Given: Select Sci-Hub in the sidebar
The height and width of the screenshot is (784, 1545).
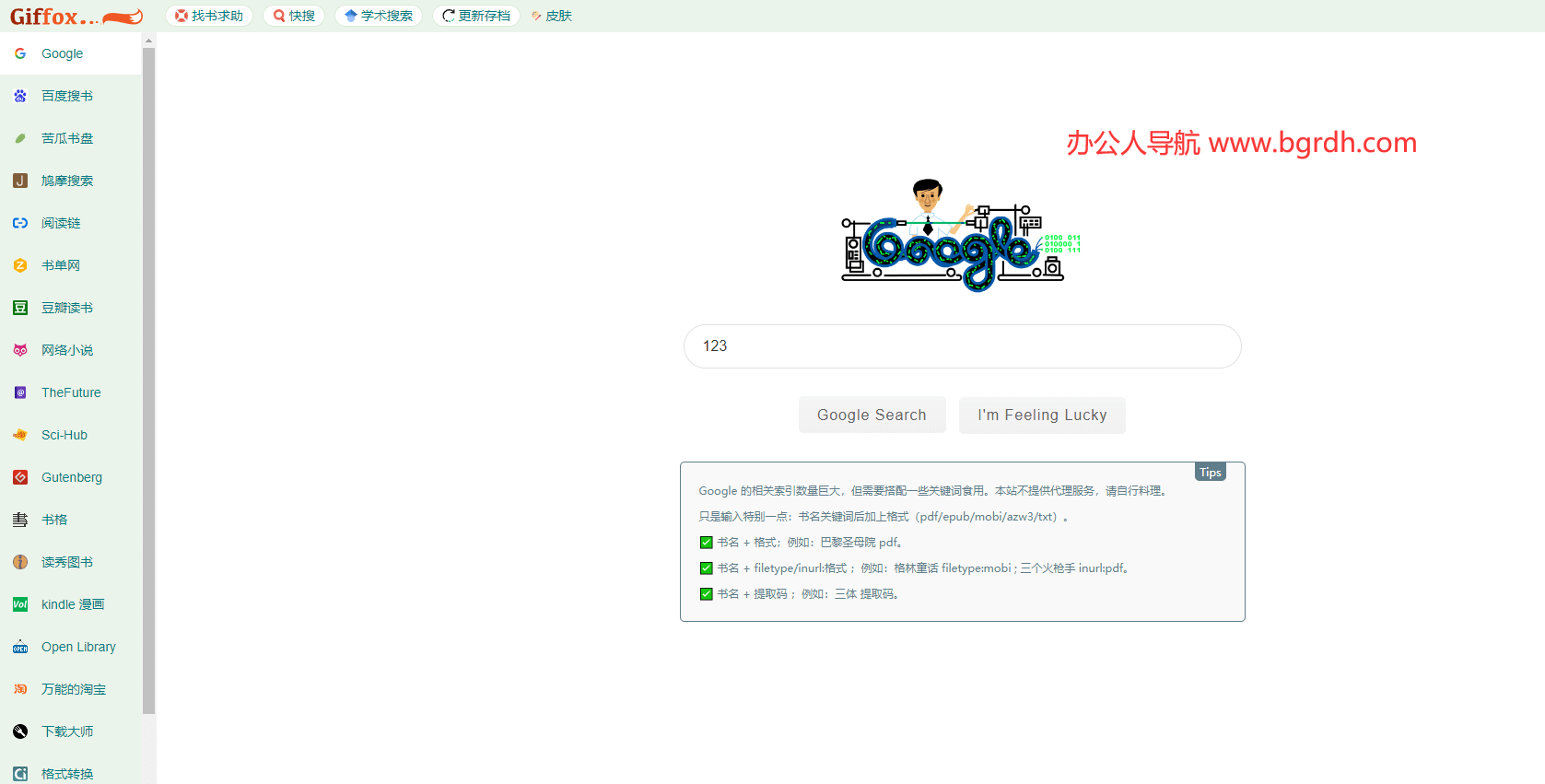Looking at the screenshot, I should pyautogui.click(x=71, y=435).
